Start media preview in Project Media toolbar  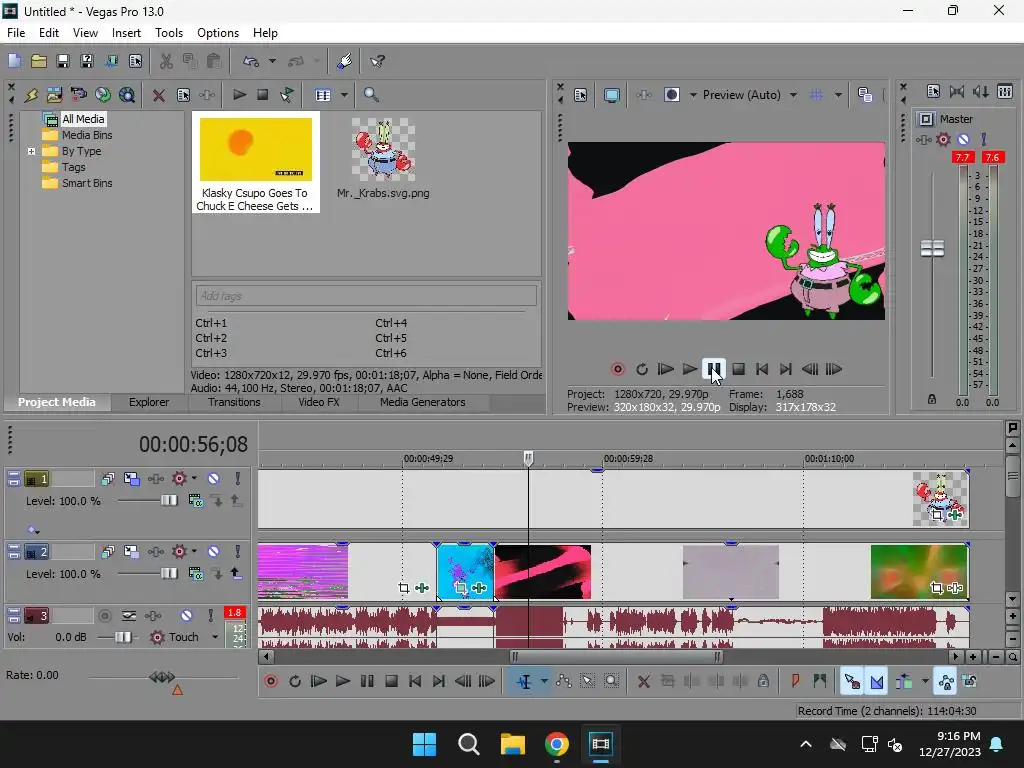(x=239, y=95)
